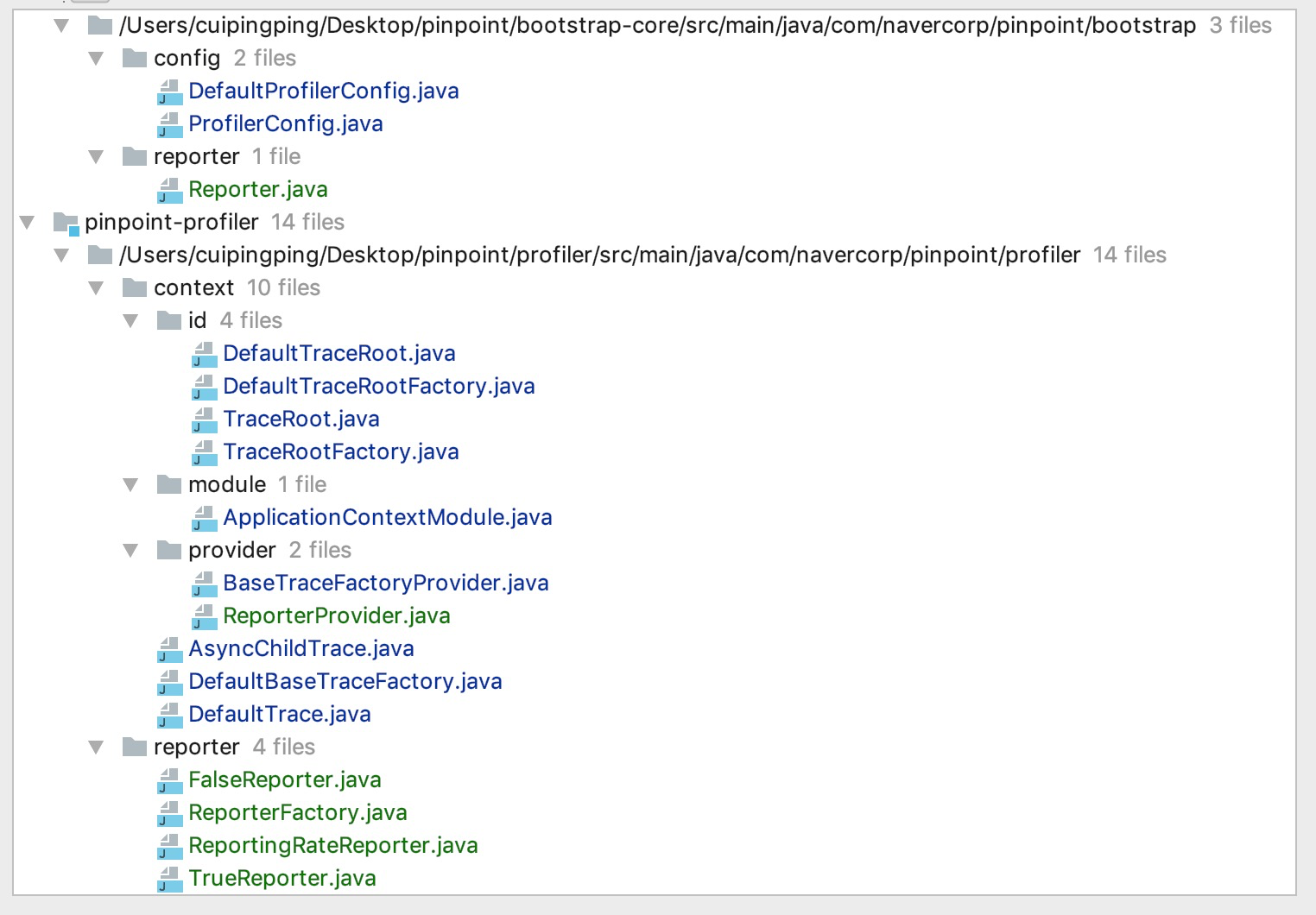Collapse the reporter folder containing 4 files

pos(96,748)
